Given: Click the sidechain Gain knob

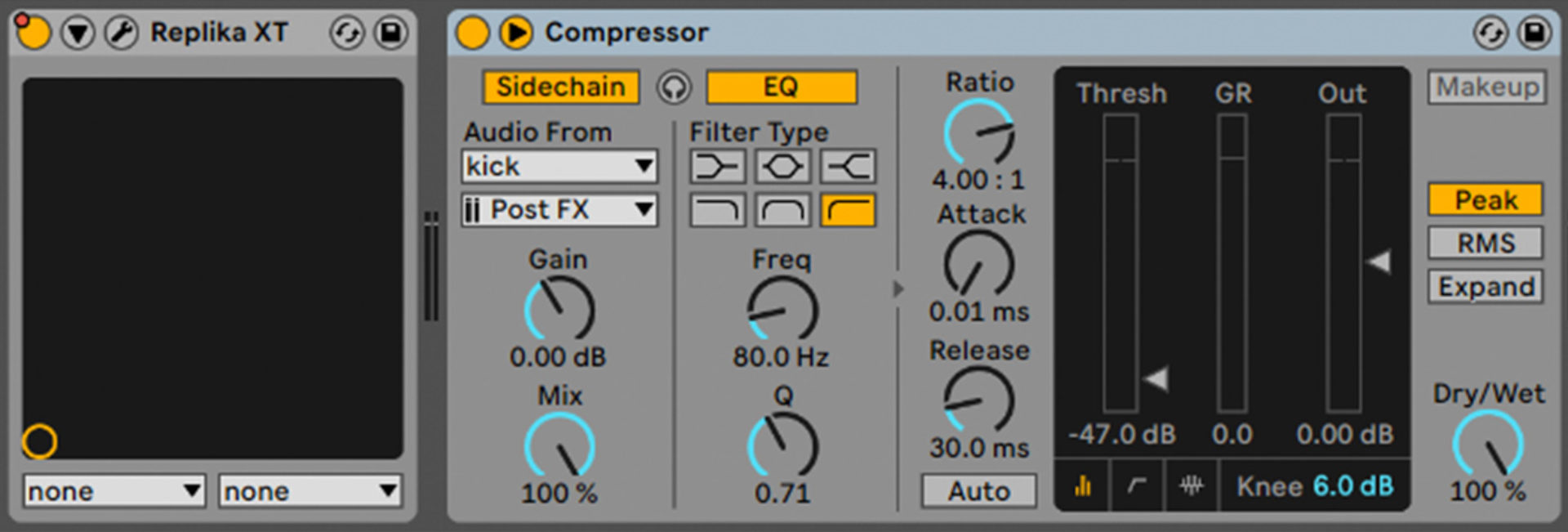Looking at the screenshot, I should 559,309.
